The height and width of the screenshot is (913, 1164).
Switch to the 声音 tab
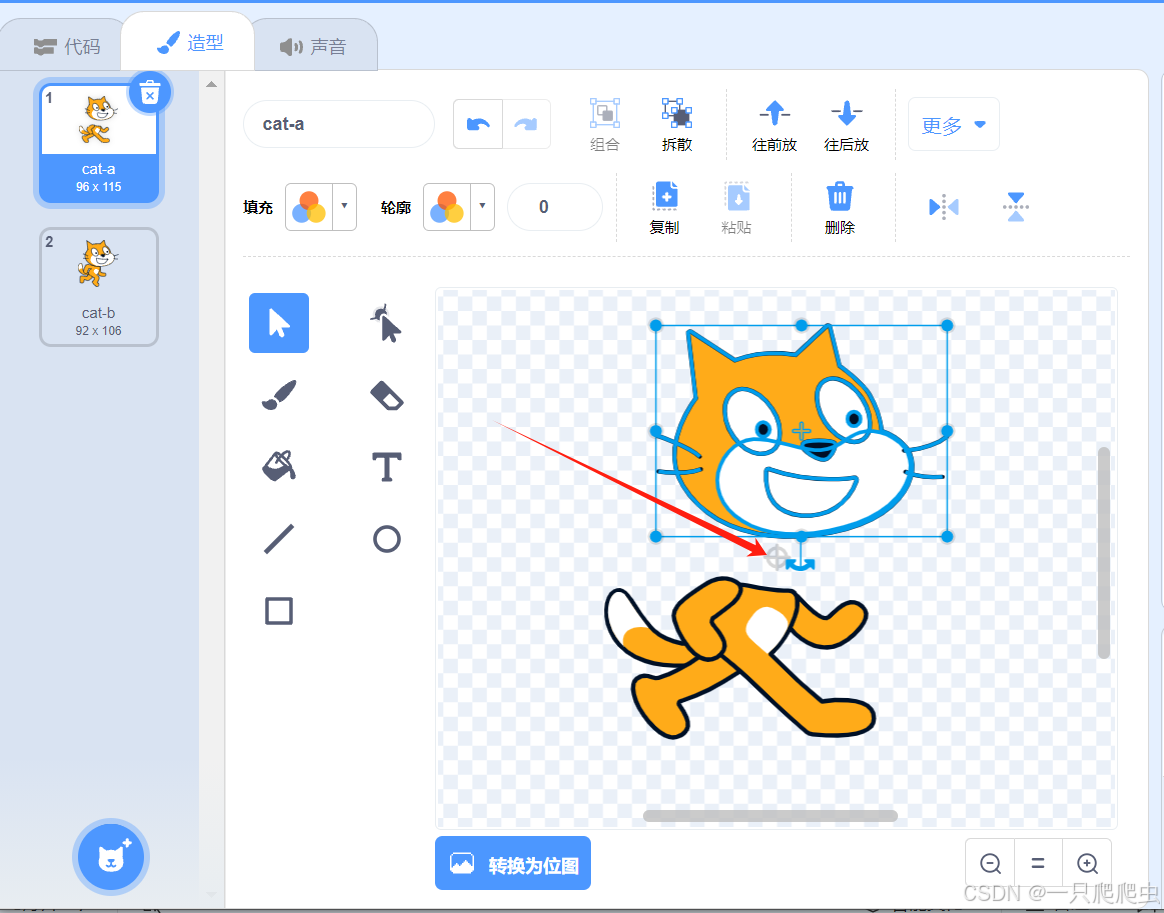pos(314,47)
